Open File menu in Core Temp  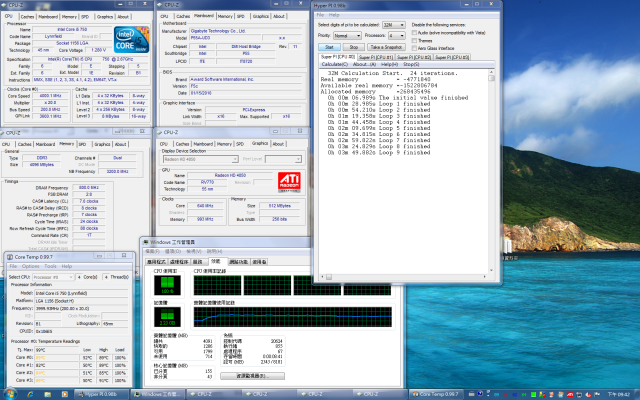coord(13,266)
